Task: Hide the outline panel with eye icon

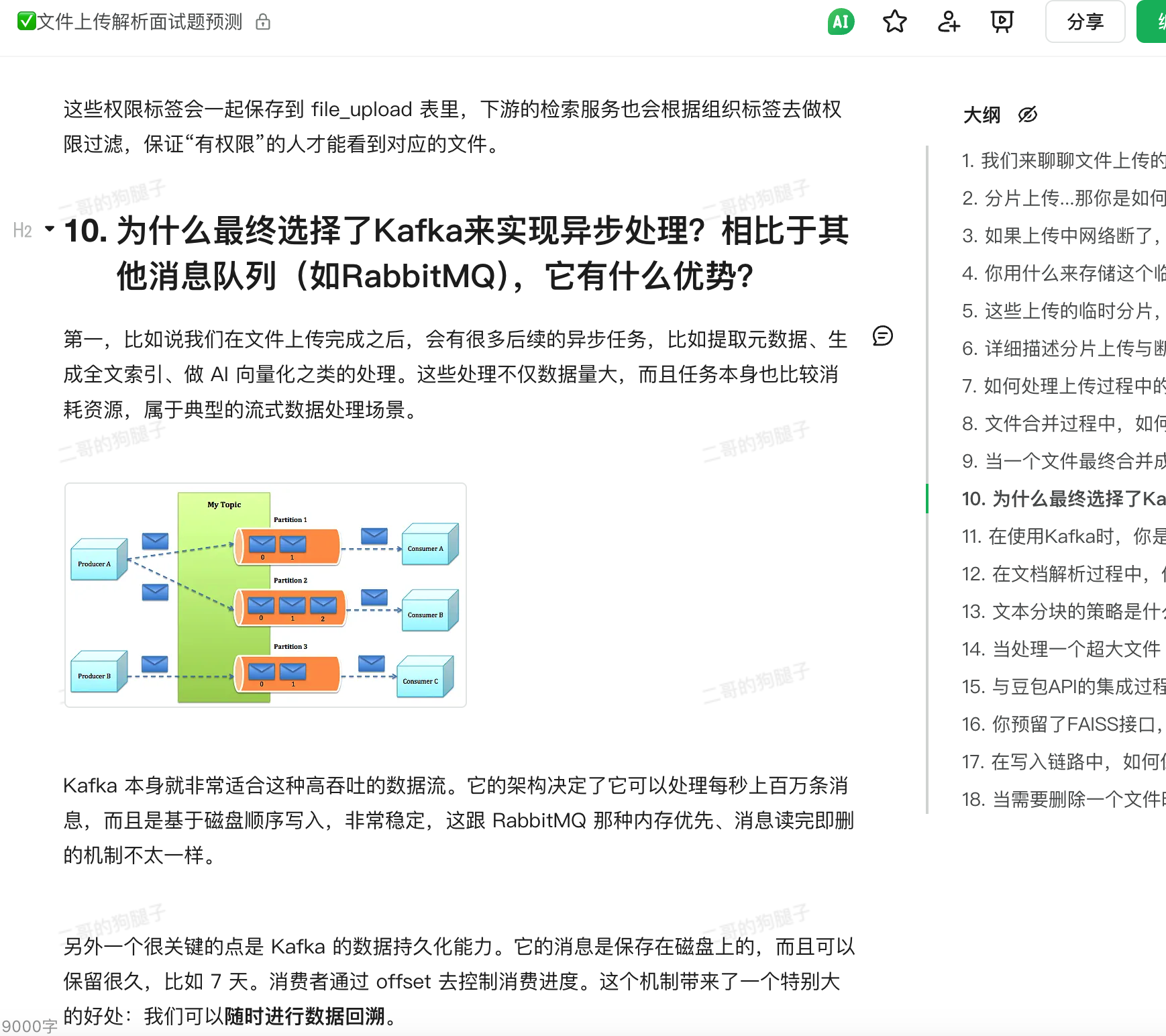Action: pos(1027,115)
